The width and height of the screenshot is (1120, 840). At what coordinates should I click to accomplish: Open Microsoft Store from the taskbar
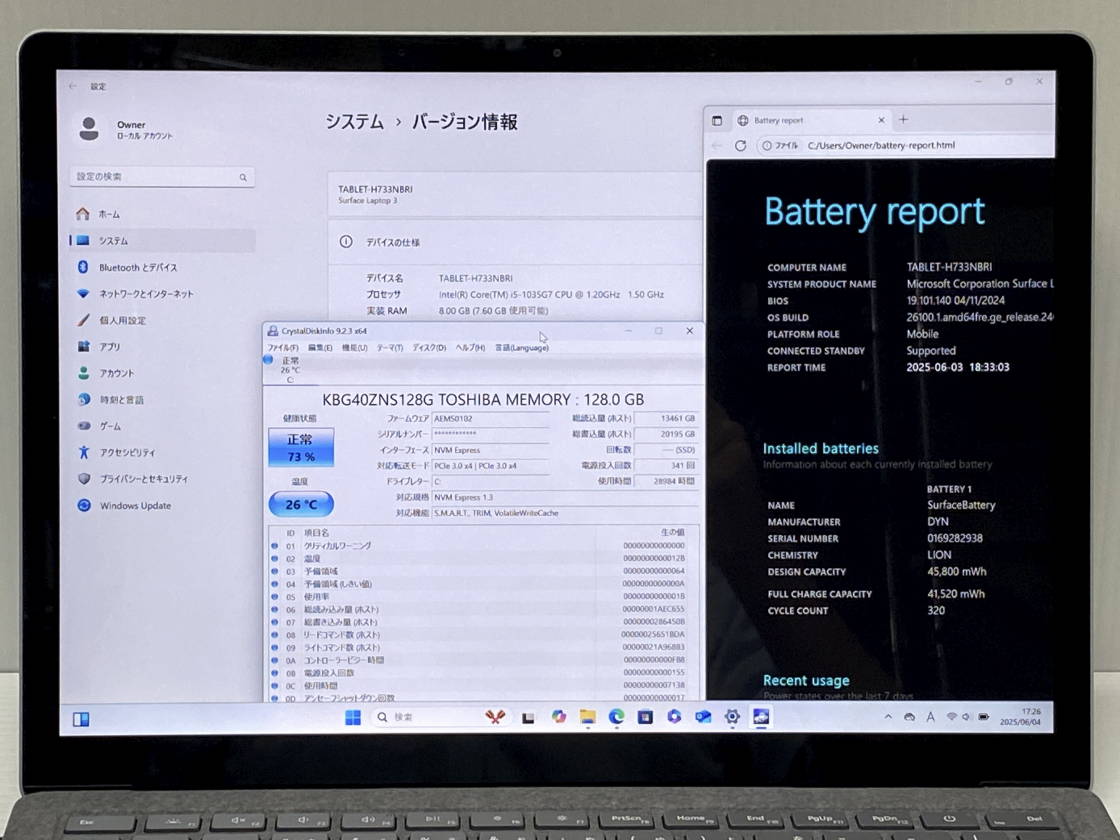[x=645, y=716]
